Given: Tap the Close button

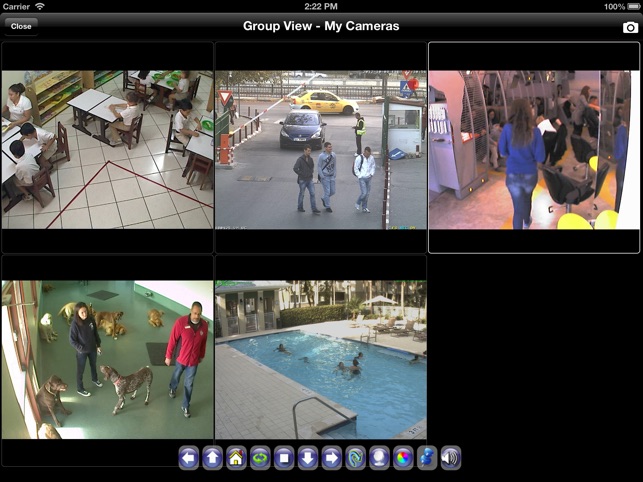Looking at the screenshot, I should [21, 26].
